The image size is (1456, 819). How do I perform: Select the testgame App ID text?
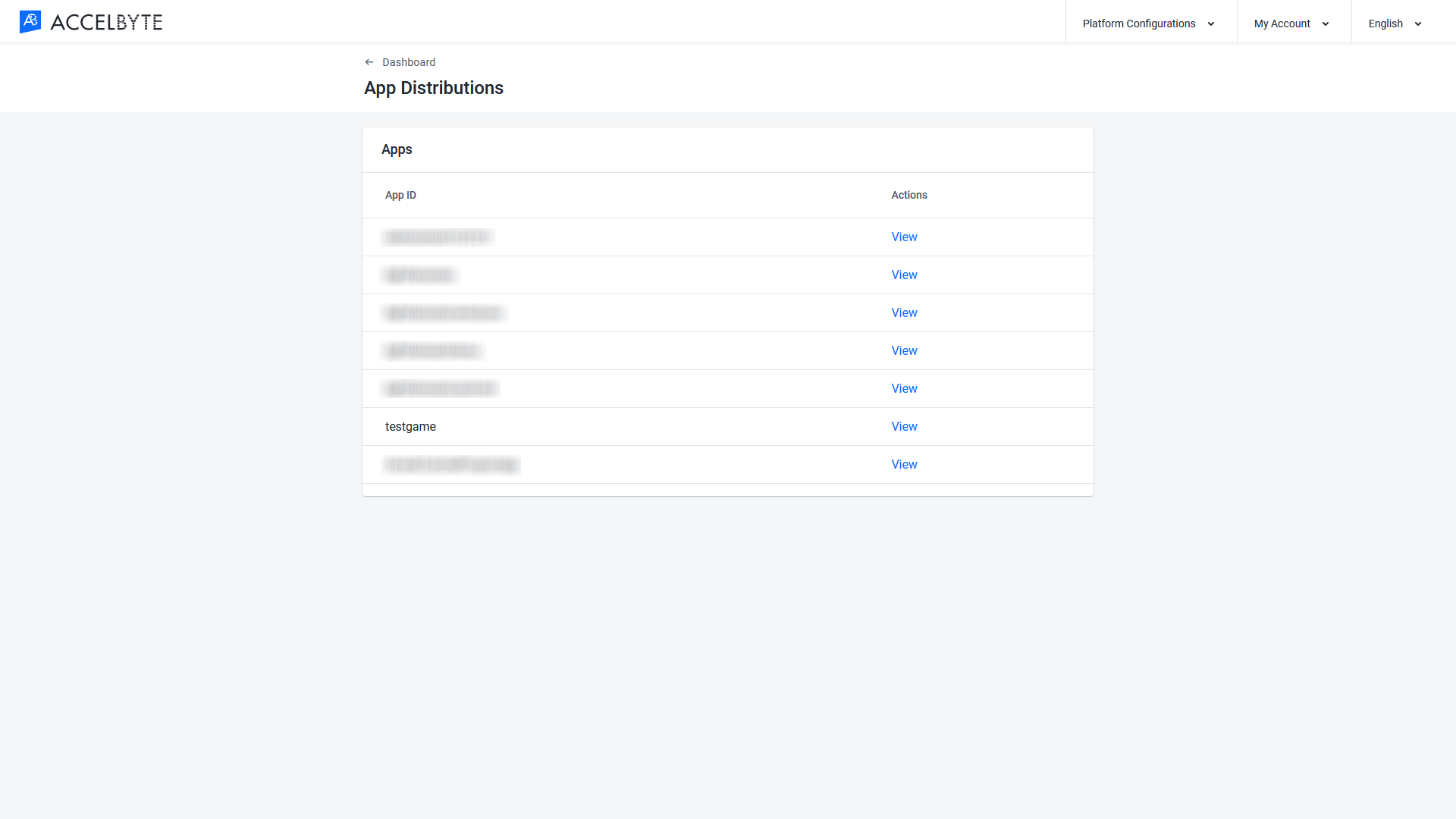(x=410, y=426)
